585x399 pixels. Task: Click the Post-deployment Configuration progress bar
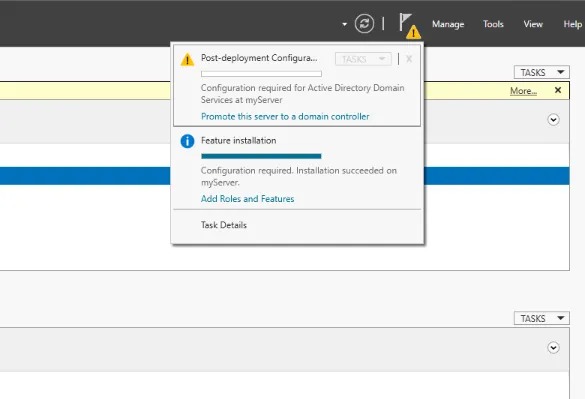point(261,74)
